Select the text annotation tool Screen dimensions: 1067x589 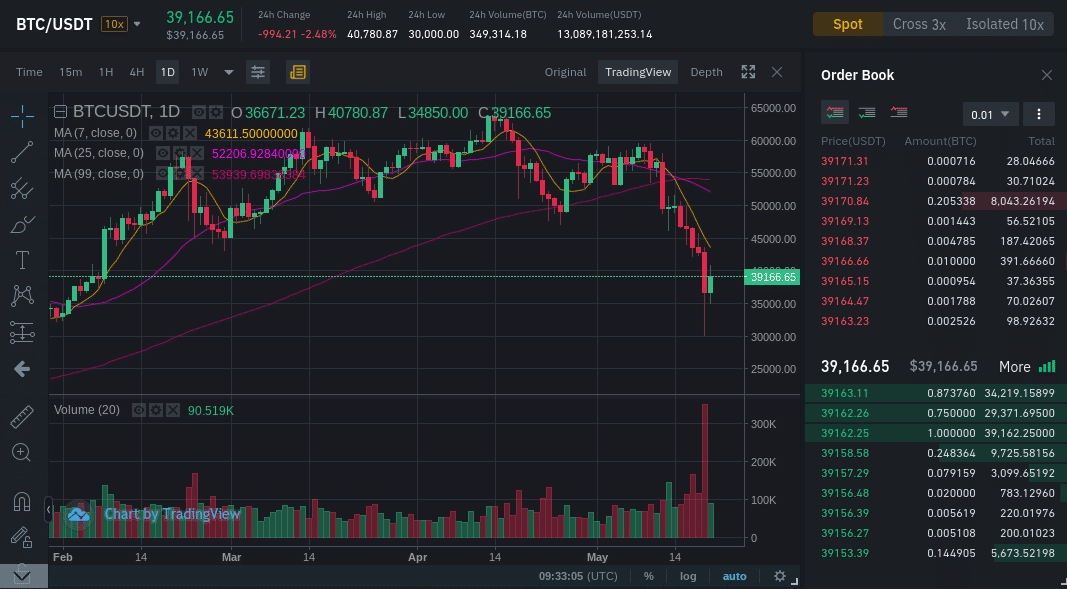(x=22, y=260)
